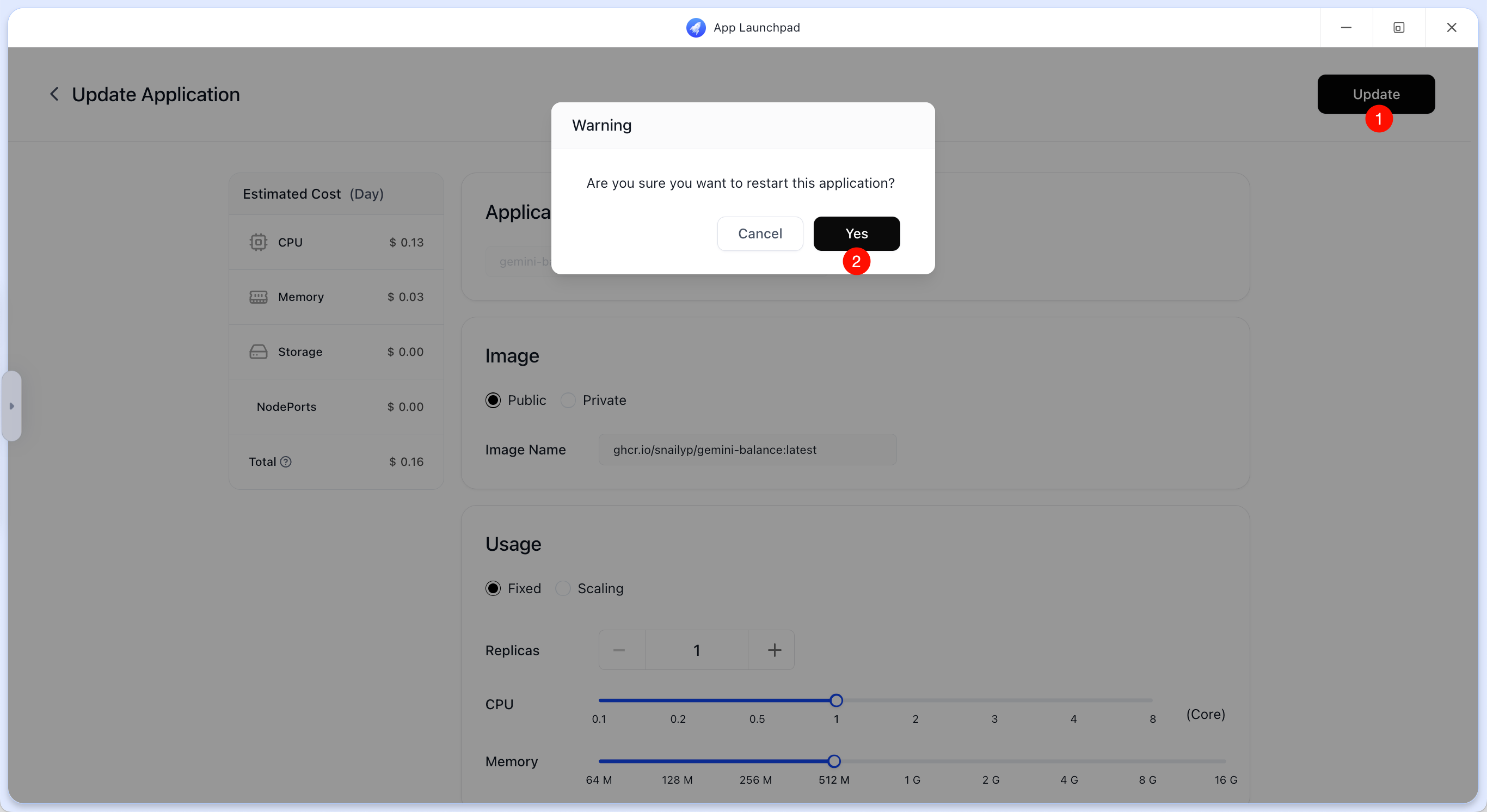The image size is (1487, 812).
Task: Confirm restart by clicking Yes
Action: click(x=856, y=233)
